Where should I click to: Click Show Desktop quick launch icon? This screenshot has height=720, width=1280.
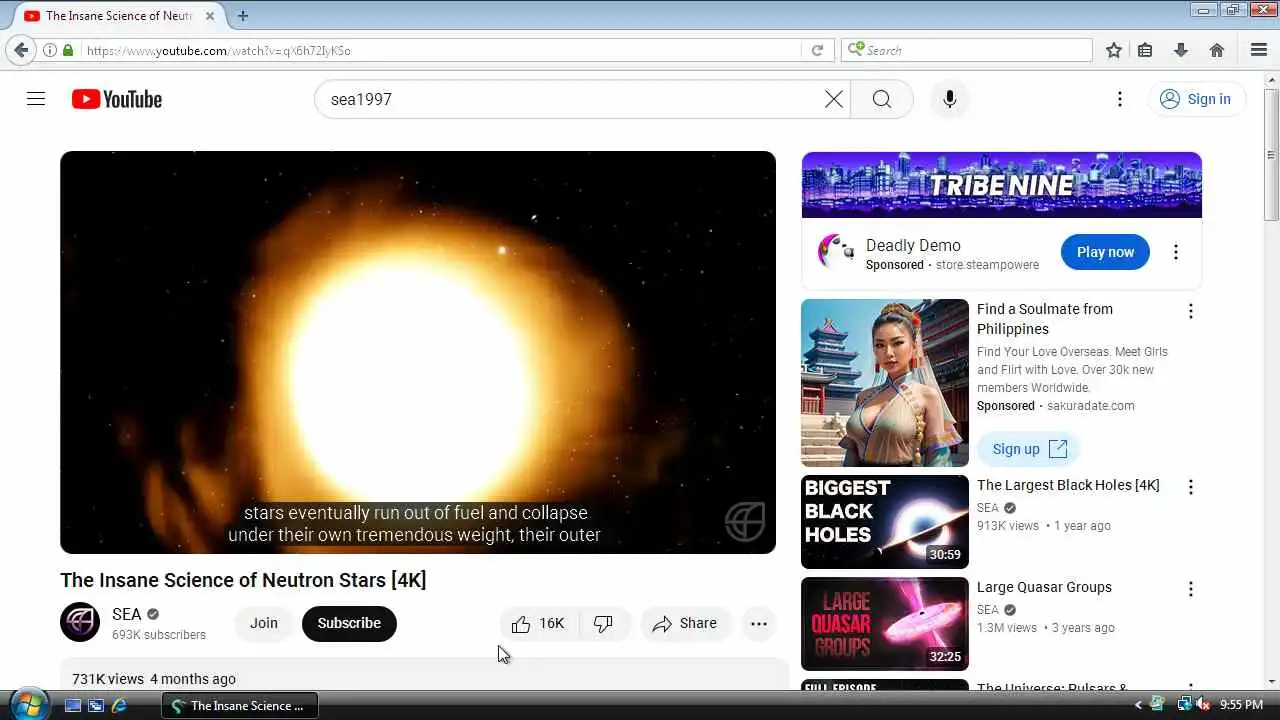click(73, 705)
